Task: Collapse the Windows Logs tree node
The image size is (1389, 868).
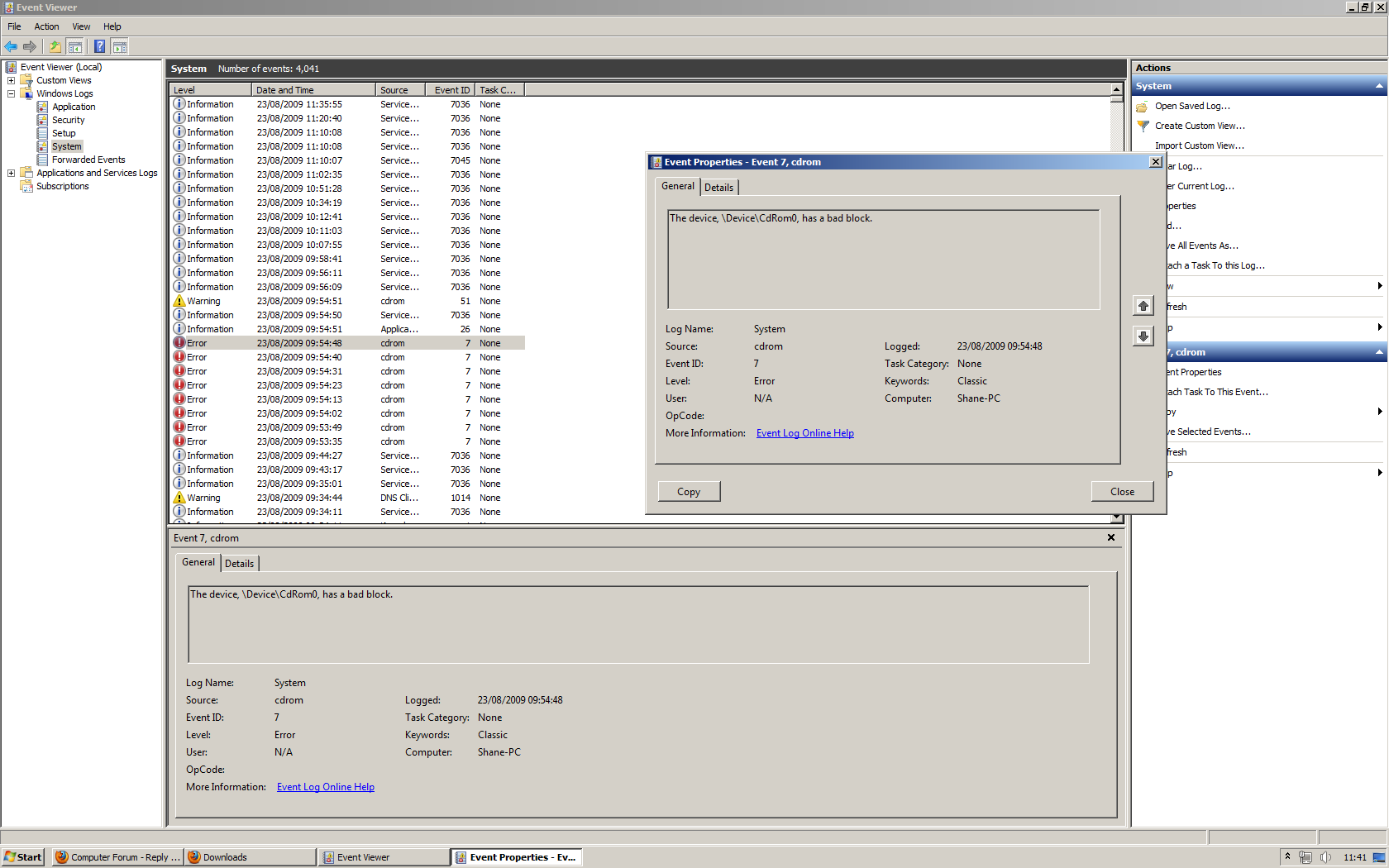Action: click(11, 93)
